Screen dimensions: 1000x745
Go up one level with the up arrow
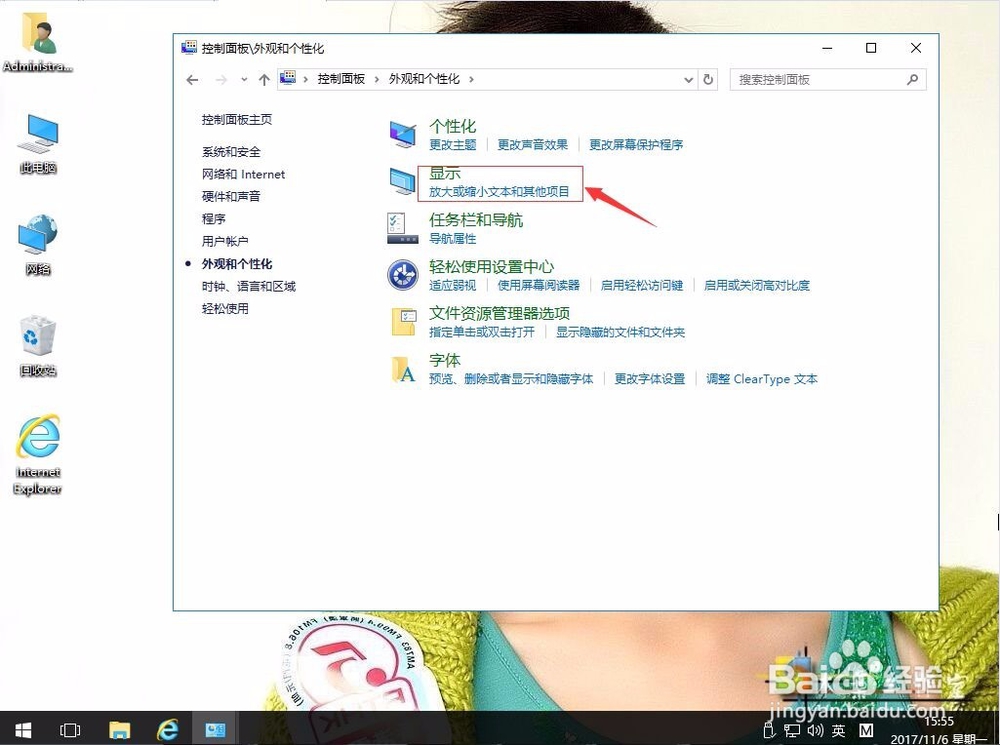click(x=264, y=80)
